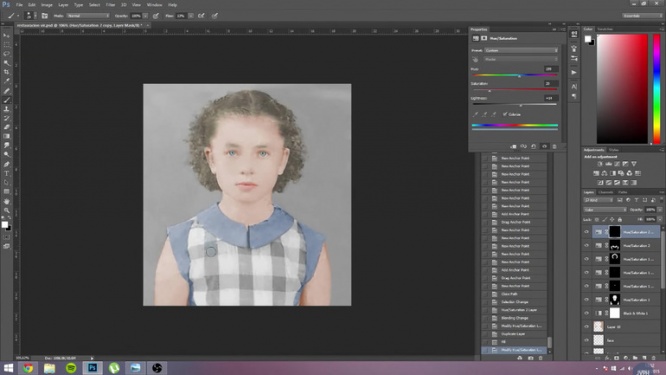Select the Clone Stamp tool
Screen dimensions: 666x375
click(6, 109)
